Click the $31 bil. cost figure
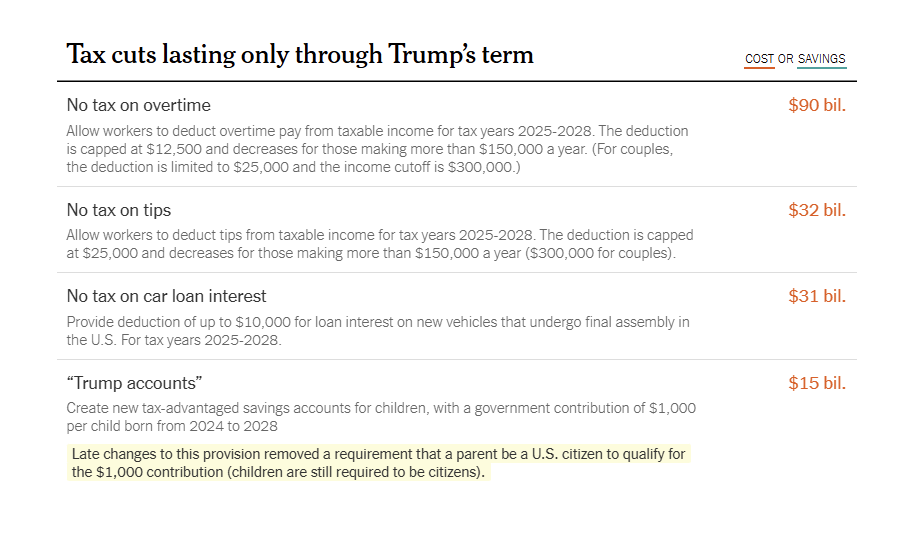Image resolution: width=923 pixels, height=533 pixels. (x=817, y=296)
